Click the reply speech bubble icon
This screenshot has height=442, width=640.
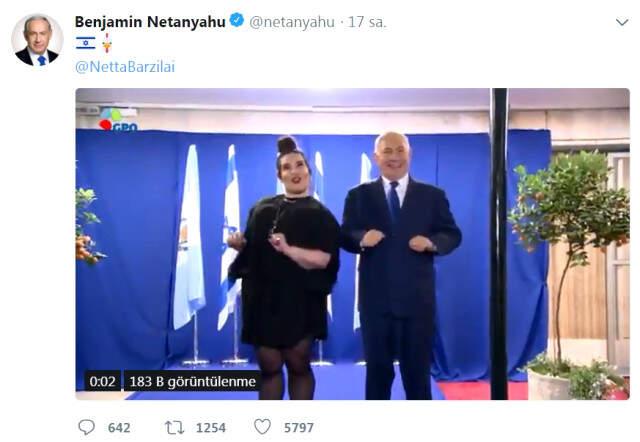(x=87, y=427)
